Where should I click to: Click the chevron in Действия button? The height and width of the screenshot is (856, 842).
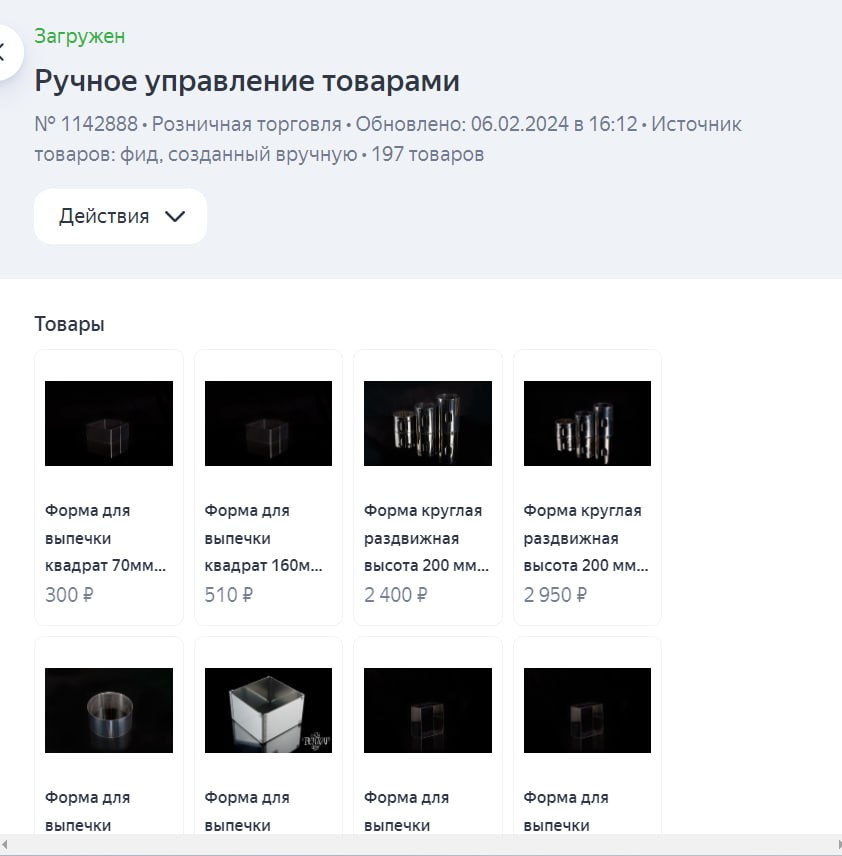(x=175, y=217)
